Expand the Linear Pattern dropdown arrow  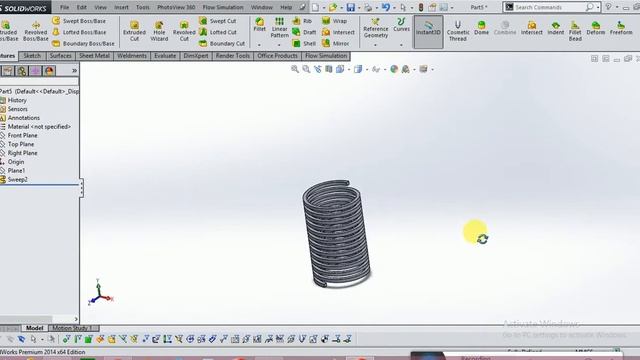tap(280, 45)
